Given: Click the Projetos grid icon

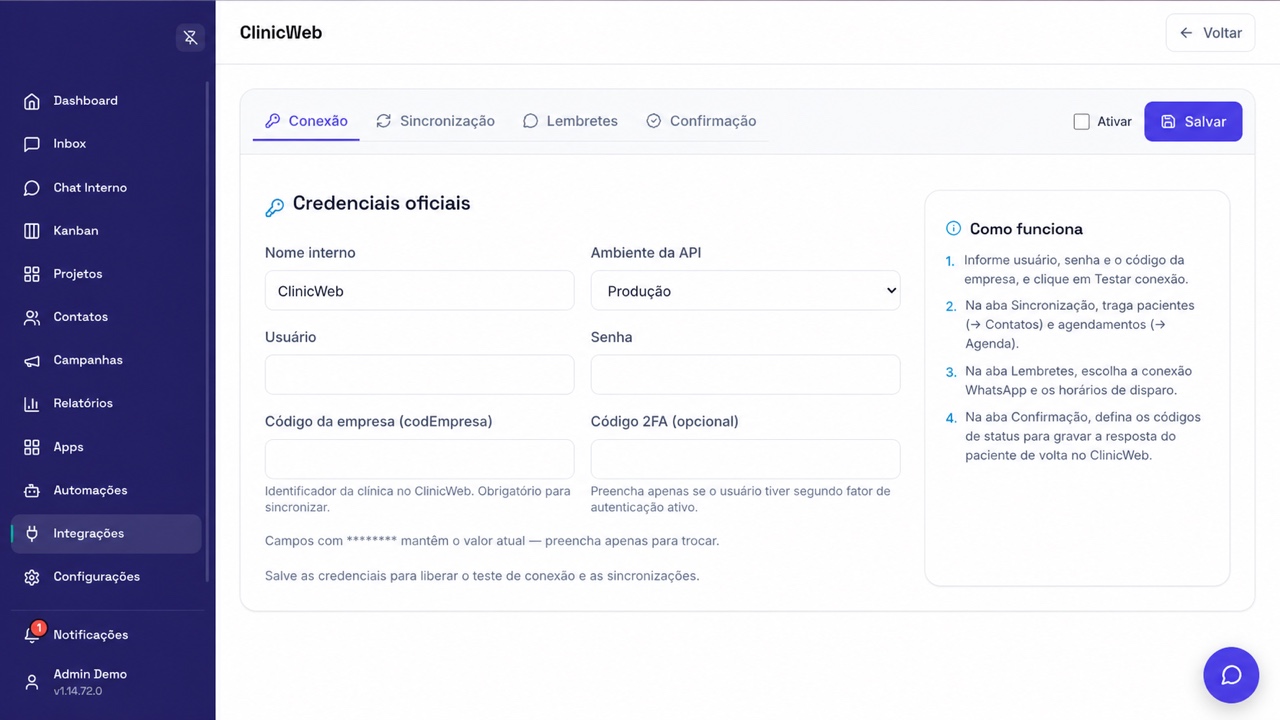Looking at the screenshot, I should 32,274.
